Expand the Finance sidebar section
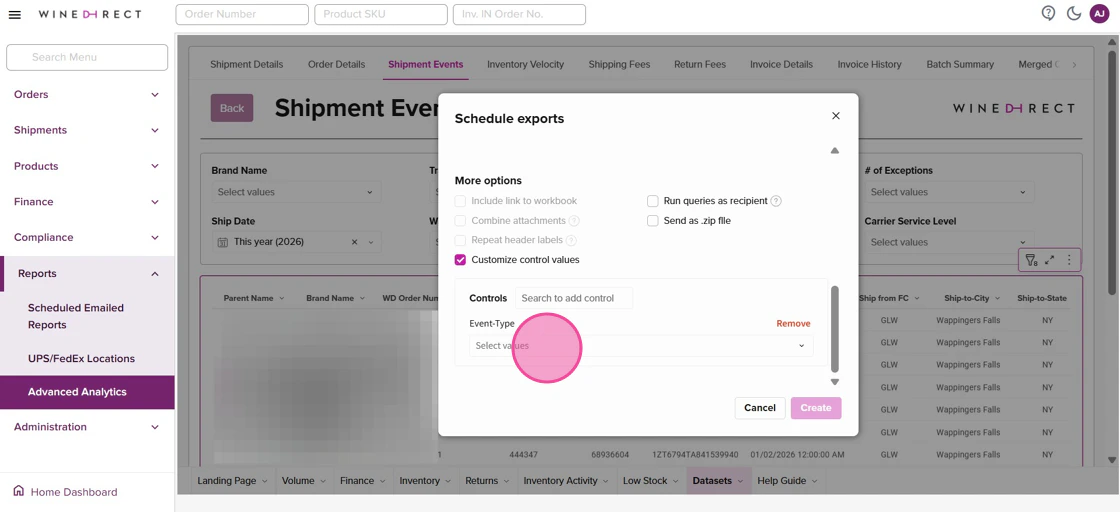The height and width of the screenshot is (512, 1120). pos(87,201)
